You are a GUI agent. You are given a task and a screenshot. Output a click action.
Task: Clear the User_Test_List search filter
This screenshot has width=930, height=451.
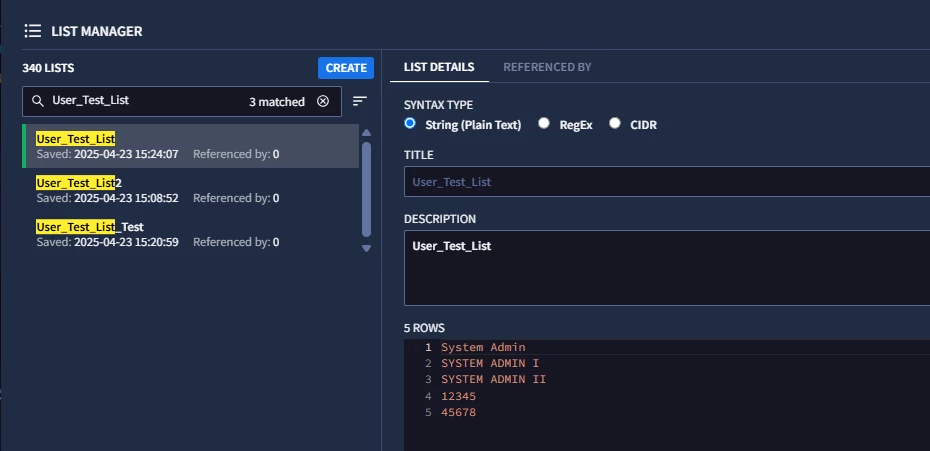[323, 101]
